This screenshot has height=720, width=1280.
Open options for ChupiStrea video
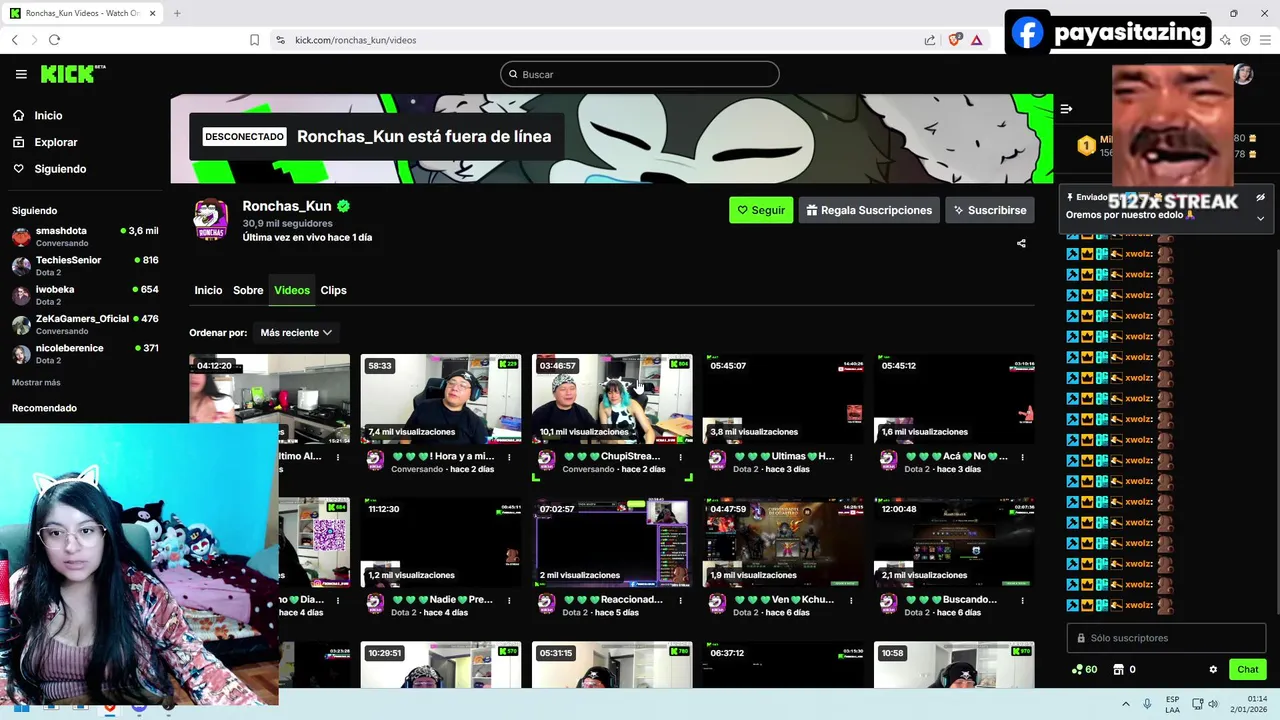(x=680, y=457)
